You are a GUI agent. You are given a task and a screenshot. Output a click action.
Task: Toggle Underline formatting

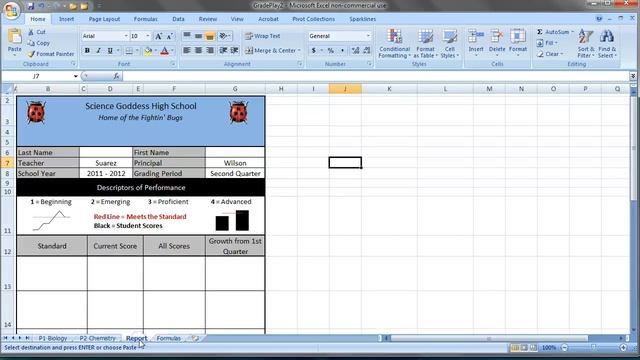click(110, 51)
